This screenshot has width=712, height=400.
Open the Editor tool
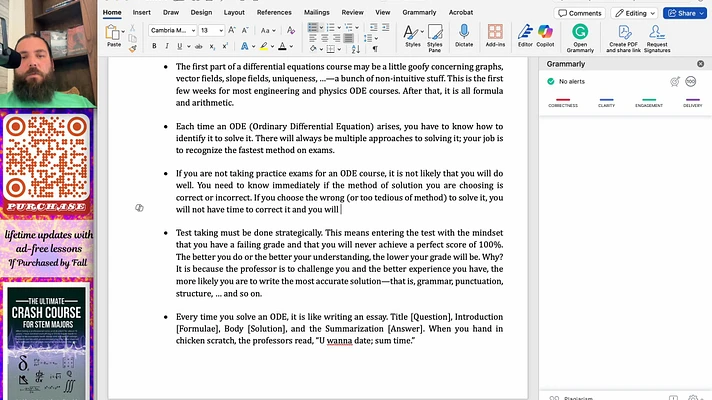pos(525,36)
